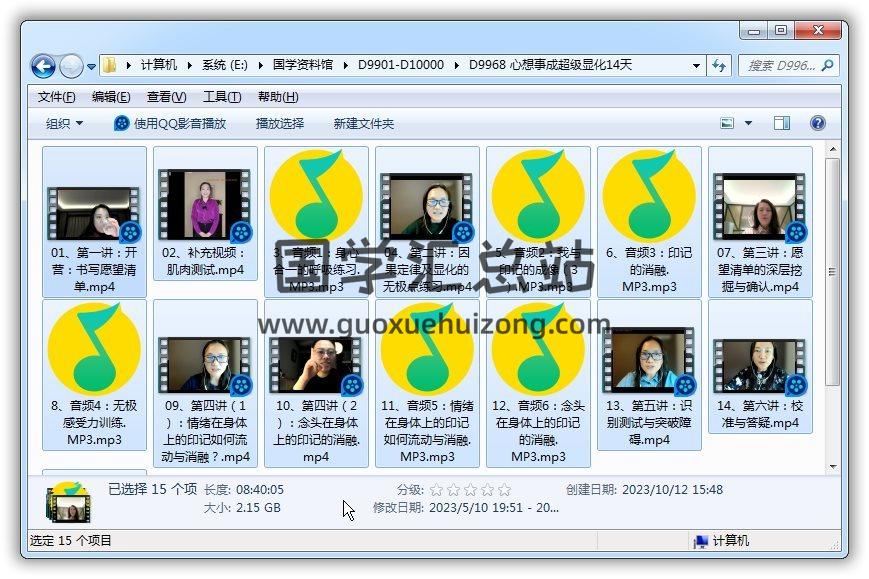Screen dimensions: 869x579
Task: Click the Forward navigation arrow button
Action: click(71, 66)
